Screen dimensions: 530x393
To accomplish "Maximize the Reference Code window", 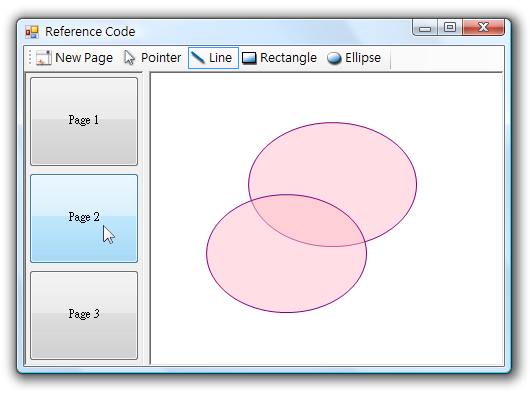I will tap(450, 27).
